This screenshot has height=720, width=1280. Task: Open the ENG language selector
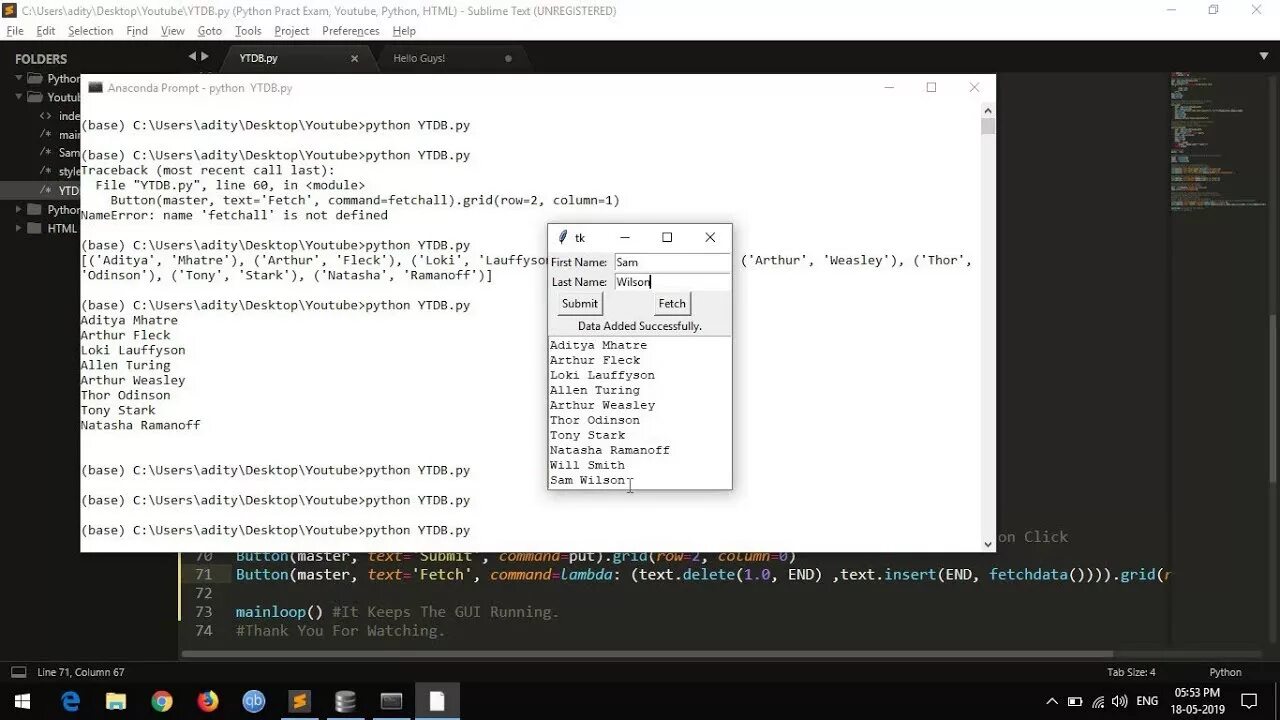pos(1147,702)
